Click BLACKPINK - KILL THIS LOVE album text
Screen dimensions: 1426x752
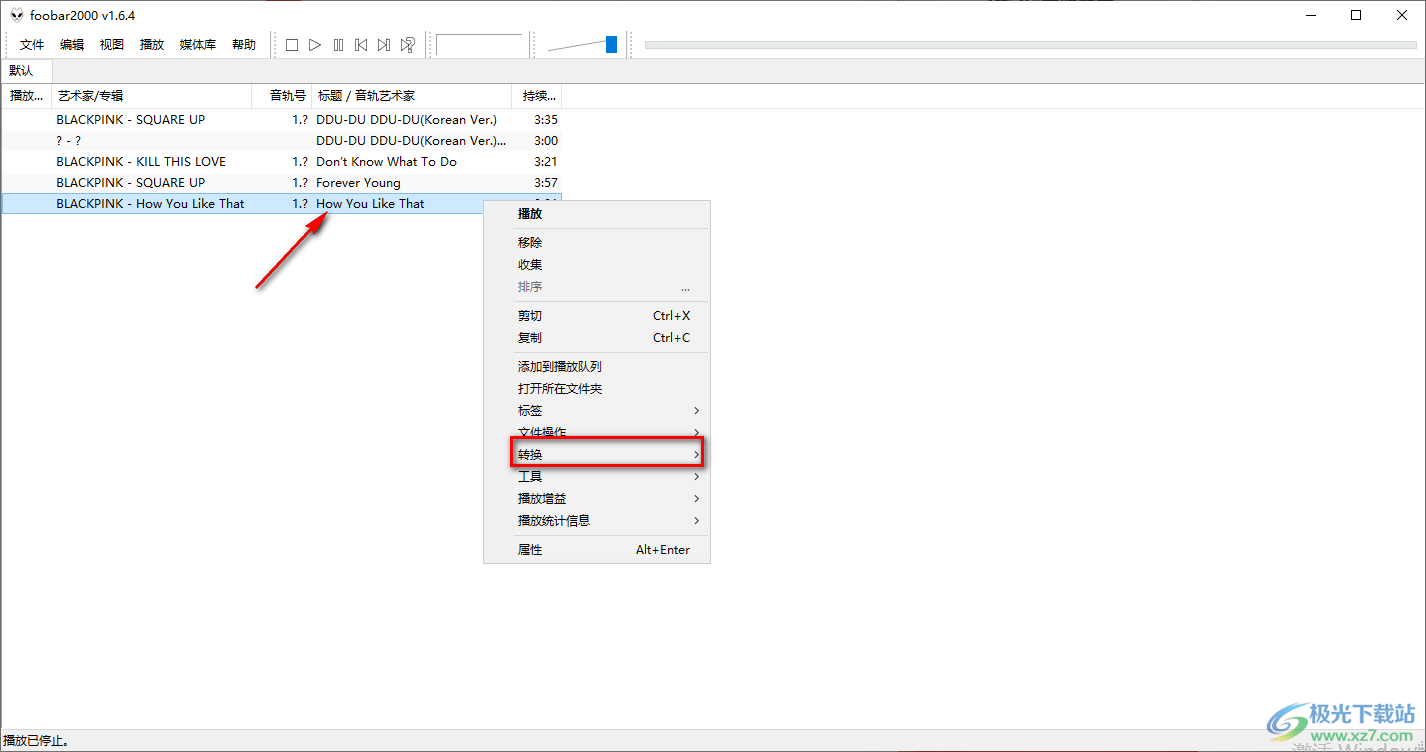tap(141, 162)
